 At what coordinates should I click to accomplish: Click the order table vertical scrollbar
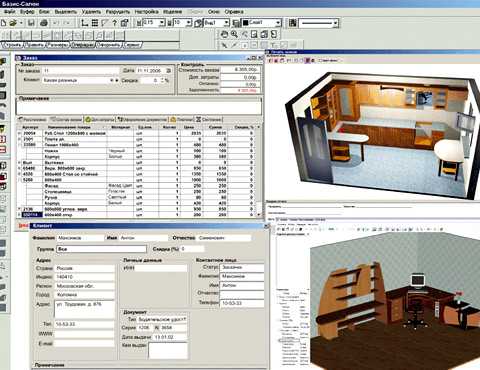[x=258, y=171]
